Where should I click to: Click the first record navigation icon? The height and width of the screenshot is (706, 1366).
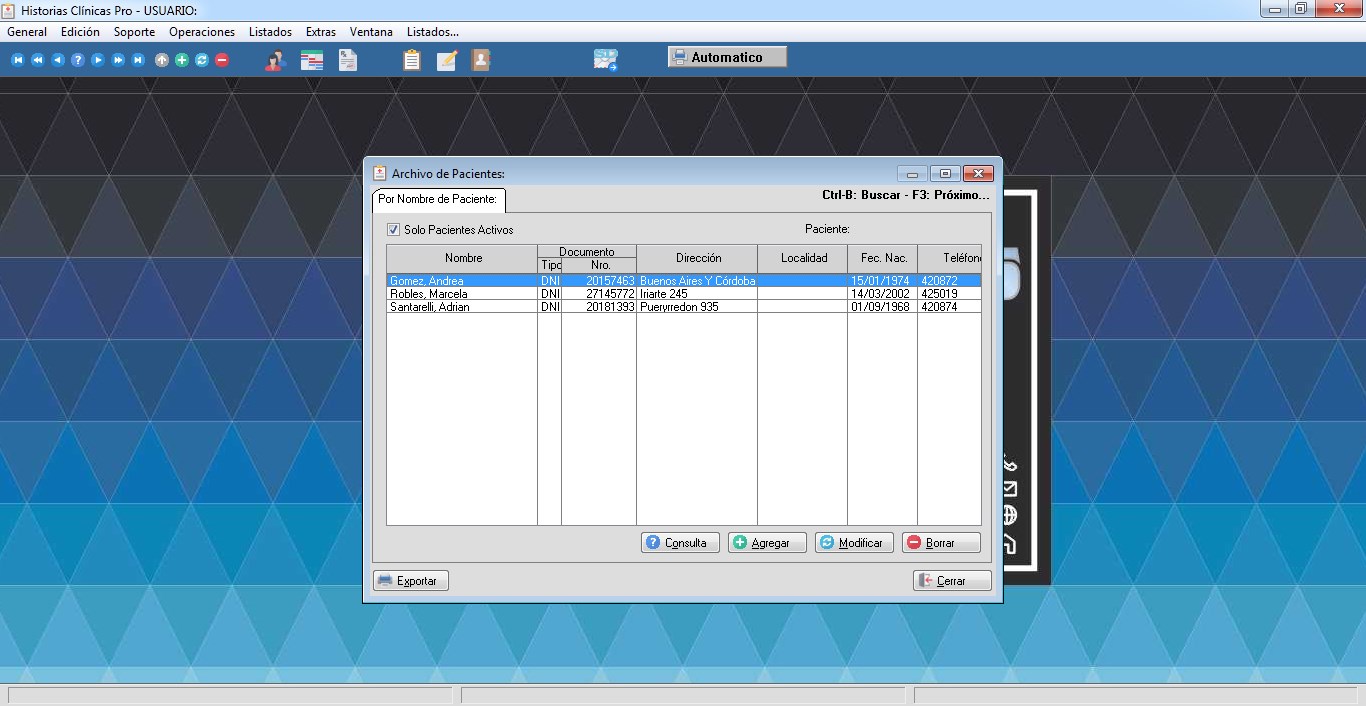(17, 60)
